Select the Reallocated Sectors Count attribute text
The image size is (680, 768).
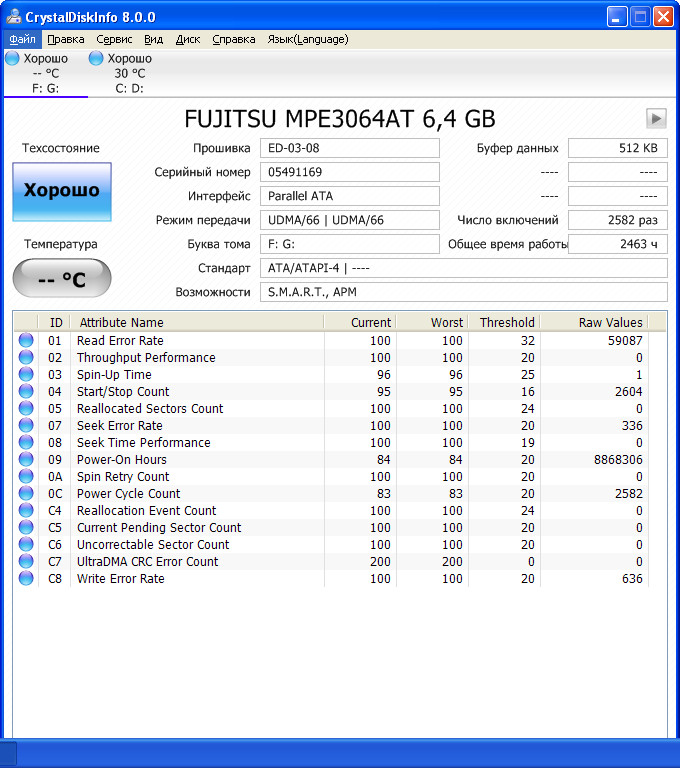pyautogui.click(x=150, y=408)
